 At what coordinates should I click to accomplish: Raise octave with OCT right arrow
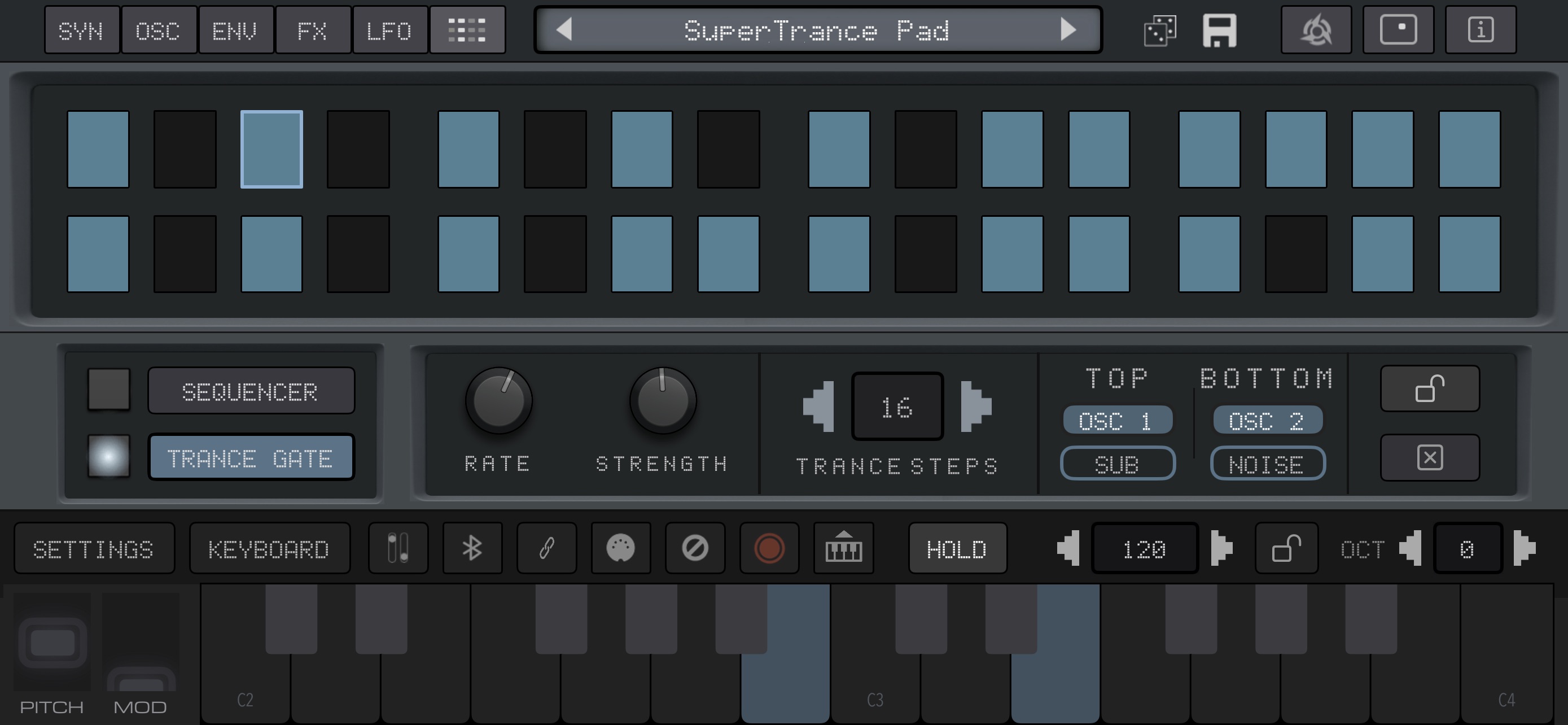(x=1524, y=548)
